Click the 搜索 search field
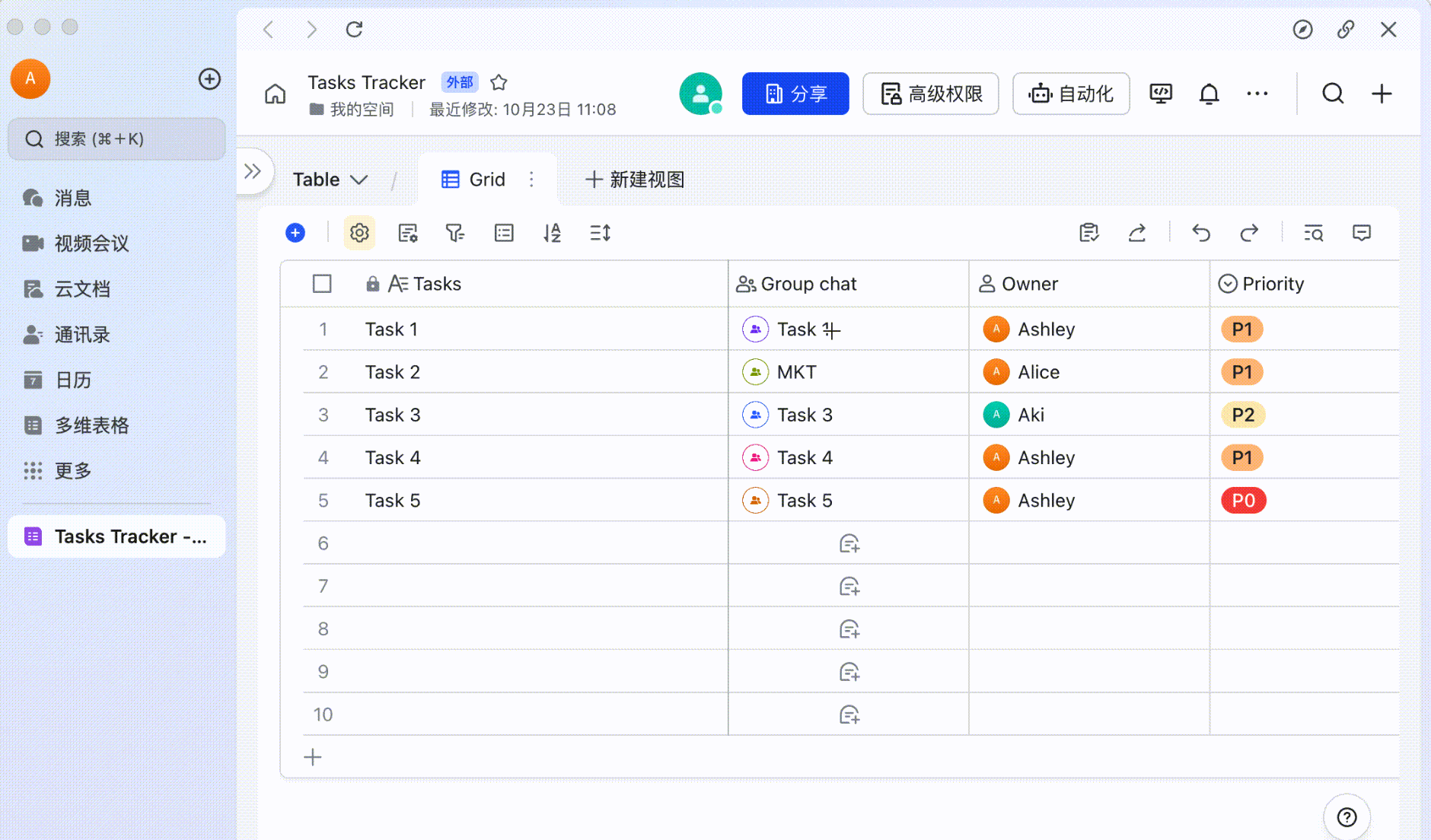The width and height of the screenshot is (1431, 840). [x=116, y=139]
